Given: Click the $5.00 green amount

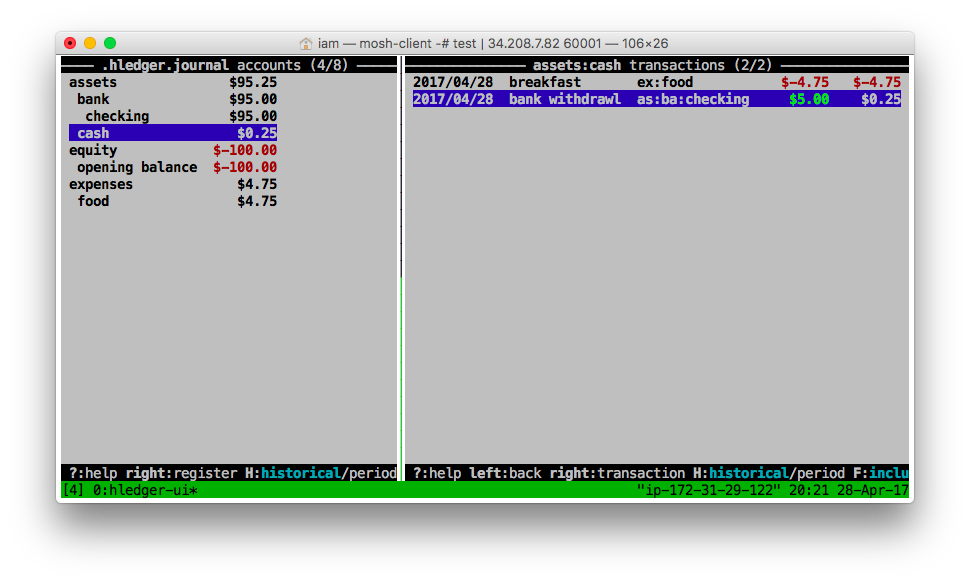Looking at the screenshot, I should [809, 99].
